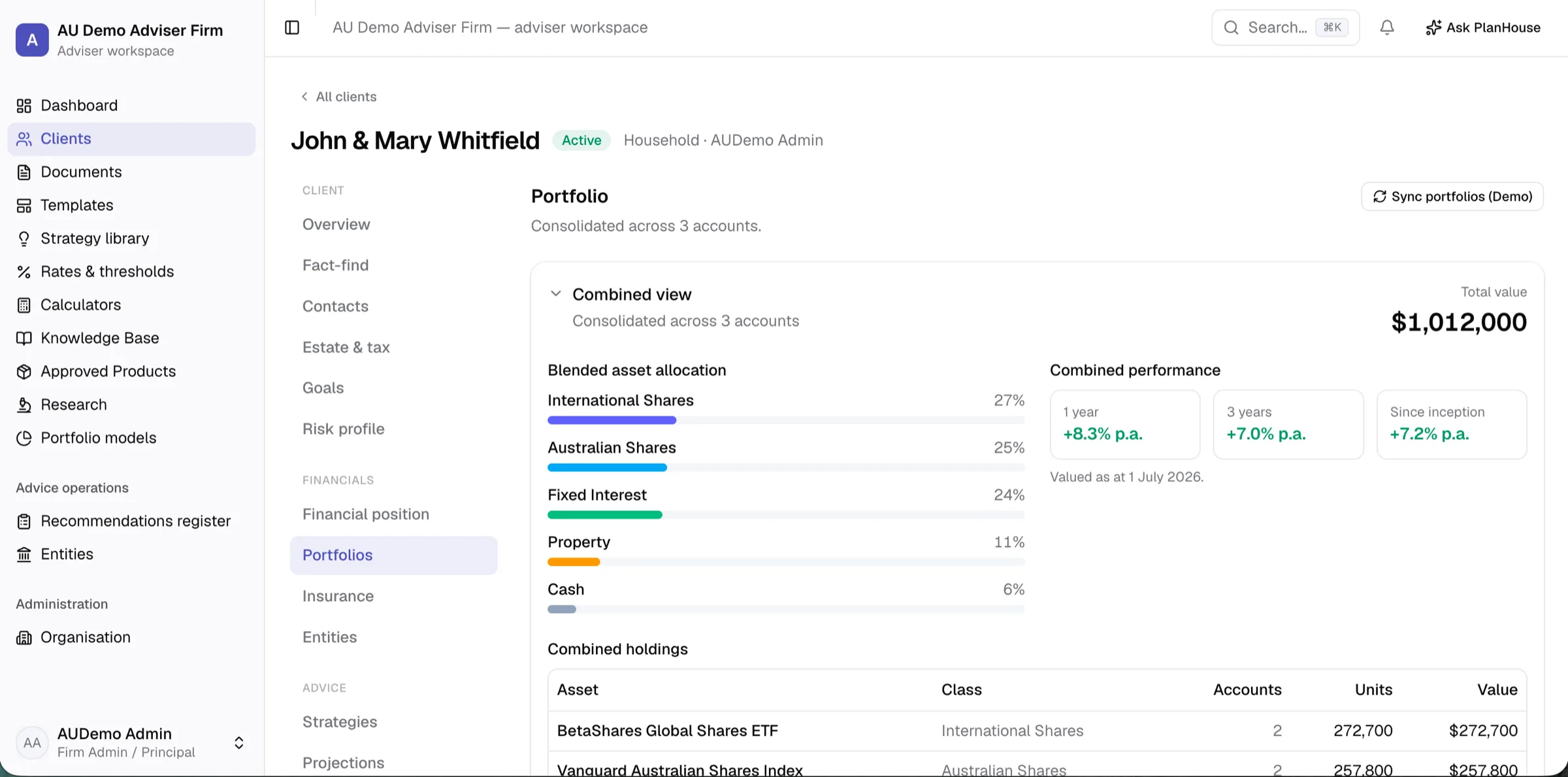Click the Strategy library lightbulb icon
Image resolution: width=1568 pixels, height=777 pixels.
[x=24, y=239]
